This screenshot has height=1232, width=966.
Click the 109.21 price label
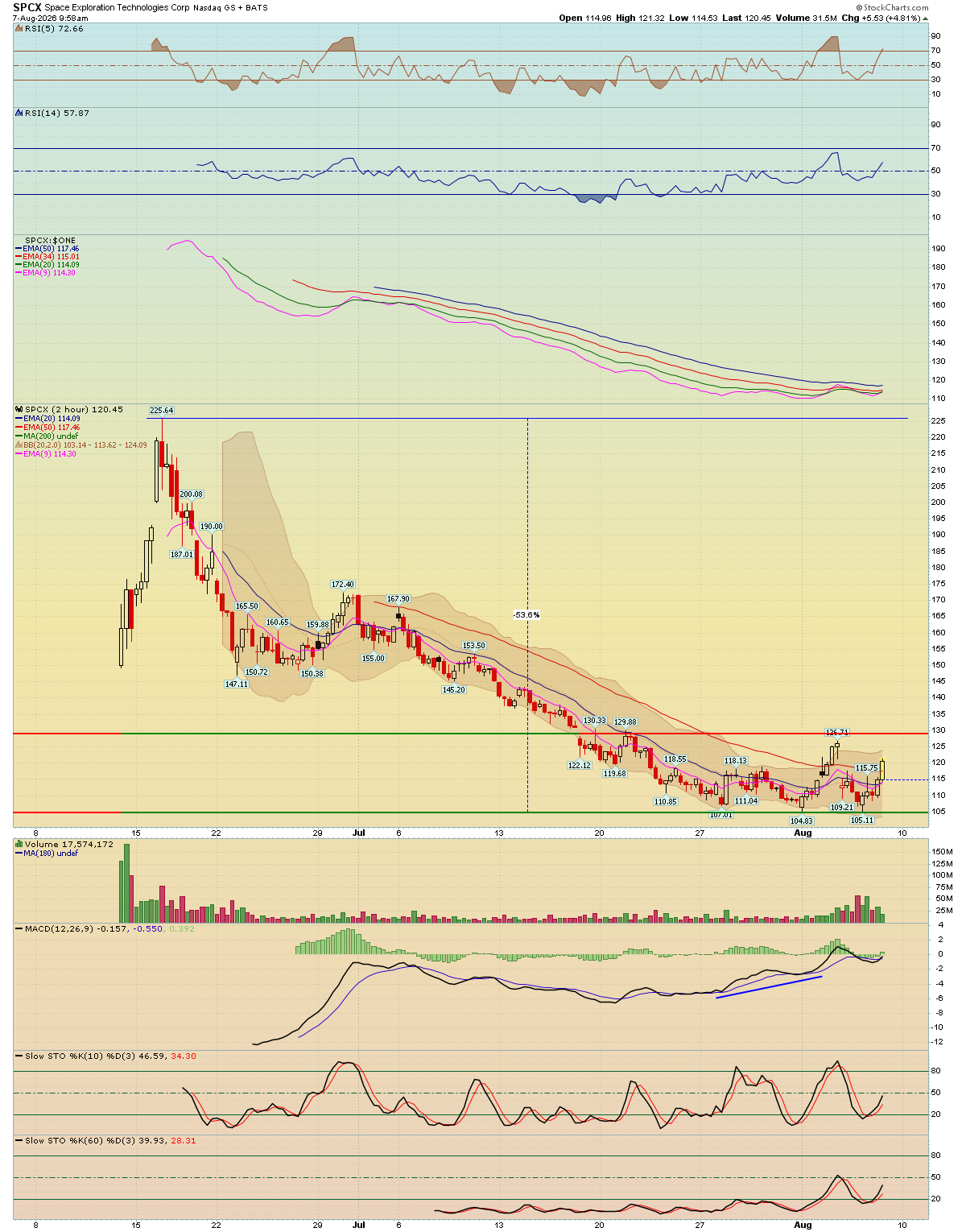[842, 807]
